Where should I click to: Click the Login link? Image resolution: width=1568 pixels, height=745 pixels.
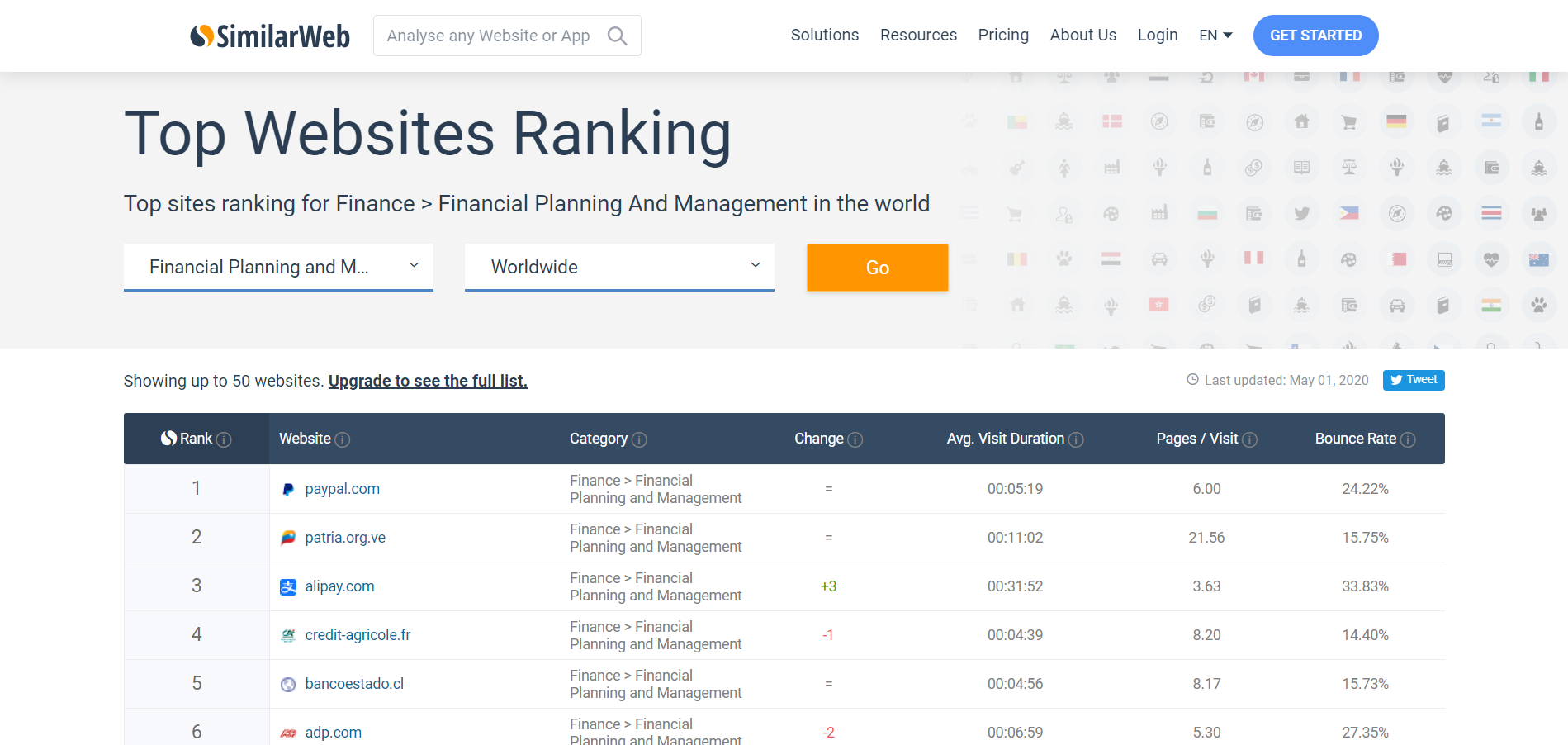[x=1158, y=35]
